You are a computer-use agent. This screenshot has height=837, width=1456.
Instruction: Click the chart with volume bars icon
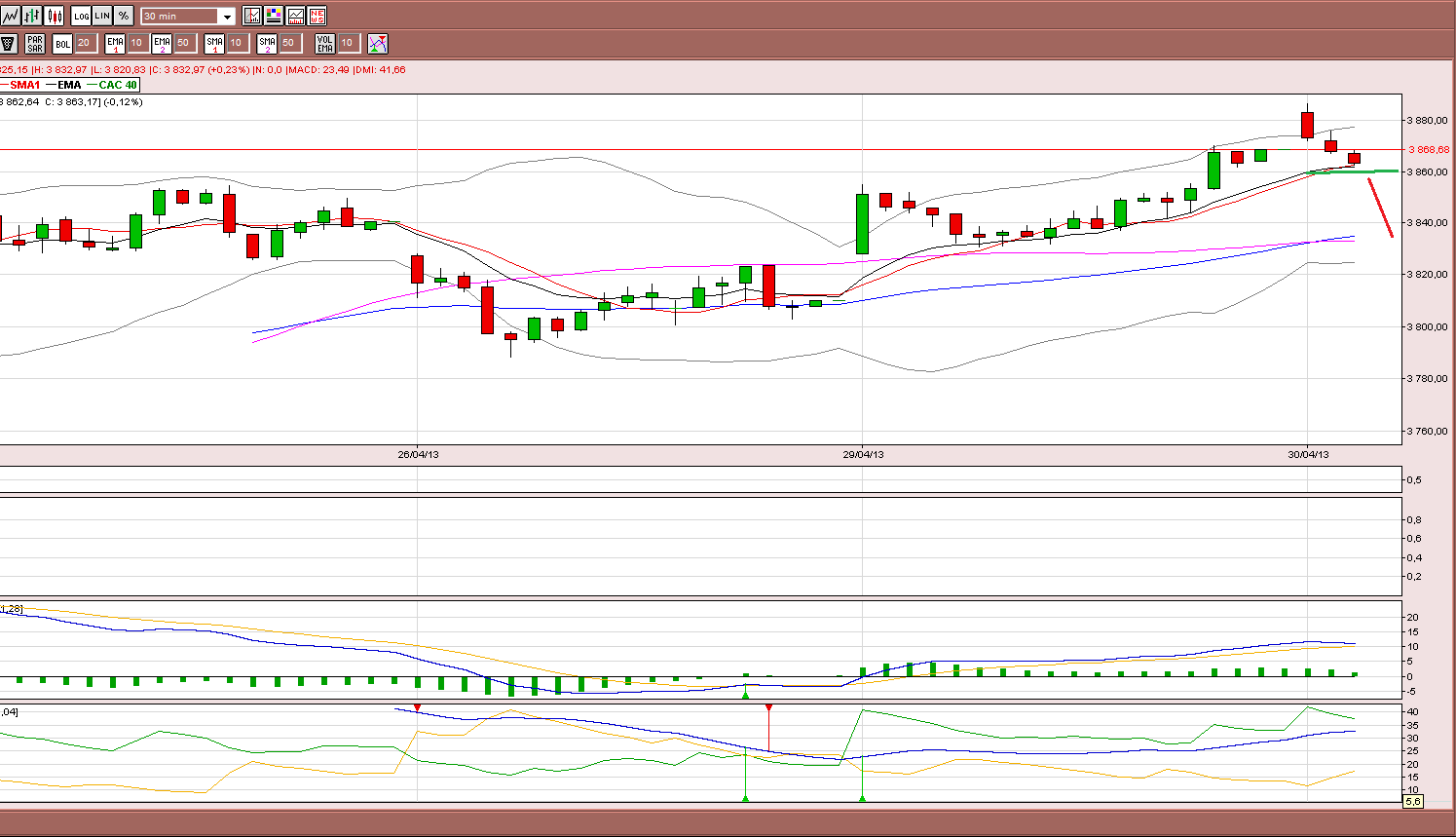[x=295, y=16]
